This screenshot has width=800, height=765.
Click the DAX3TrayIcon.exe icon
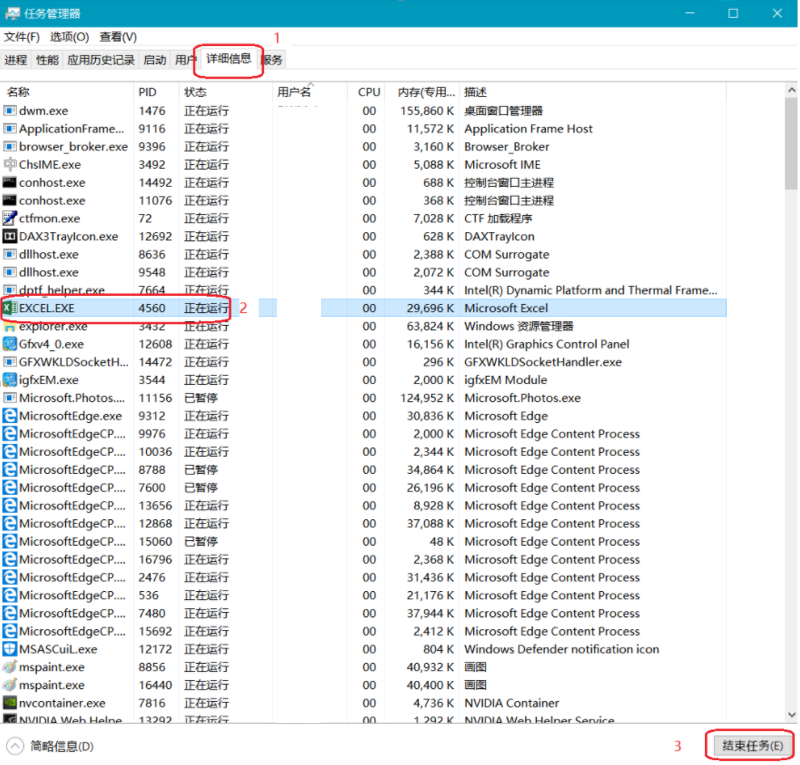tap(10, 236)
